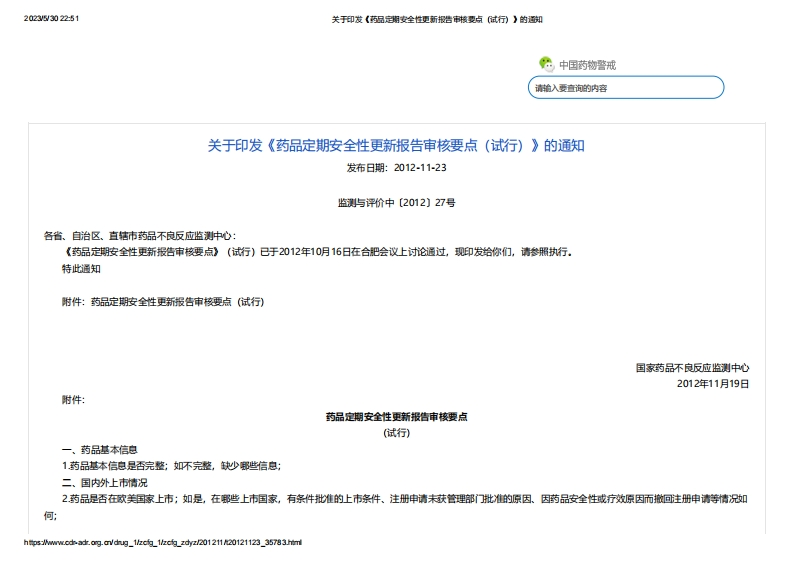Click the blue article title heading
Screen dimensions: 793x561
(396, 145)
